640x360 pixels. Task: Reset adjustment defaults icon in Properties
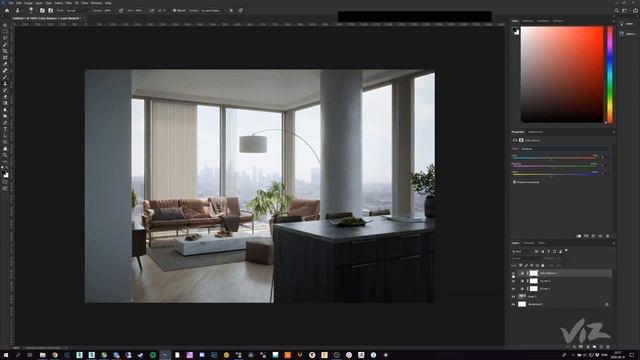point(593,236)
